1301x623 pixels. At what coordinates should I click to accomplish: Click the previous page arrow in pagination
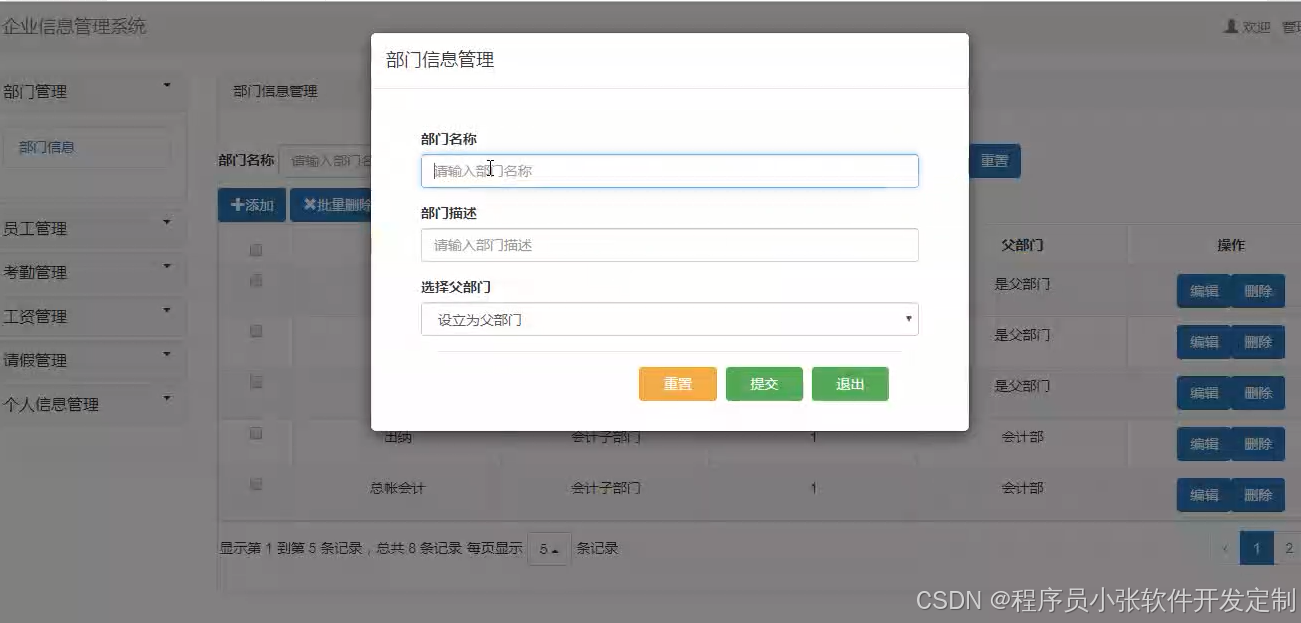[1226, 548]
